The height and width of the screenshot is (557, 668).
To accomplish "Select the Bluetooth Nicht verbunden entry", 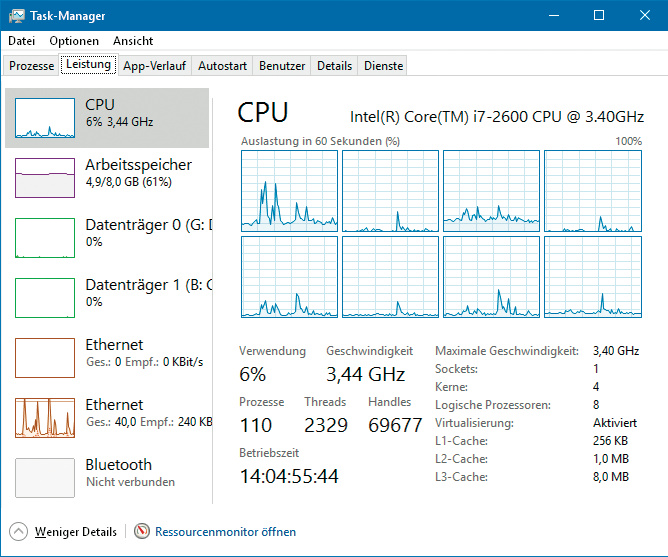I will [110, 472].
